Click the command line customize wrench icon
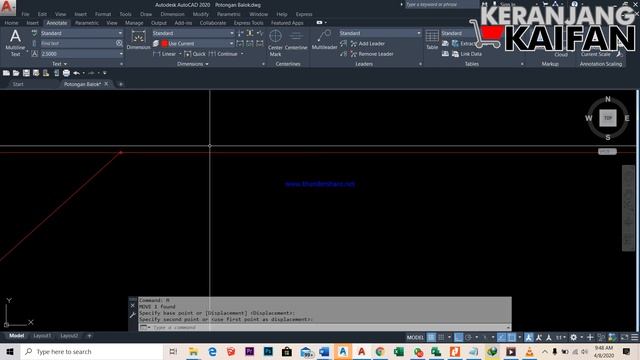This screenshot has width=640, height=360. pyautogui.click(x=132, y=315)
